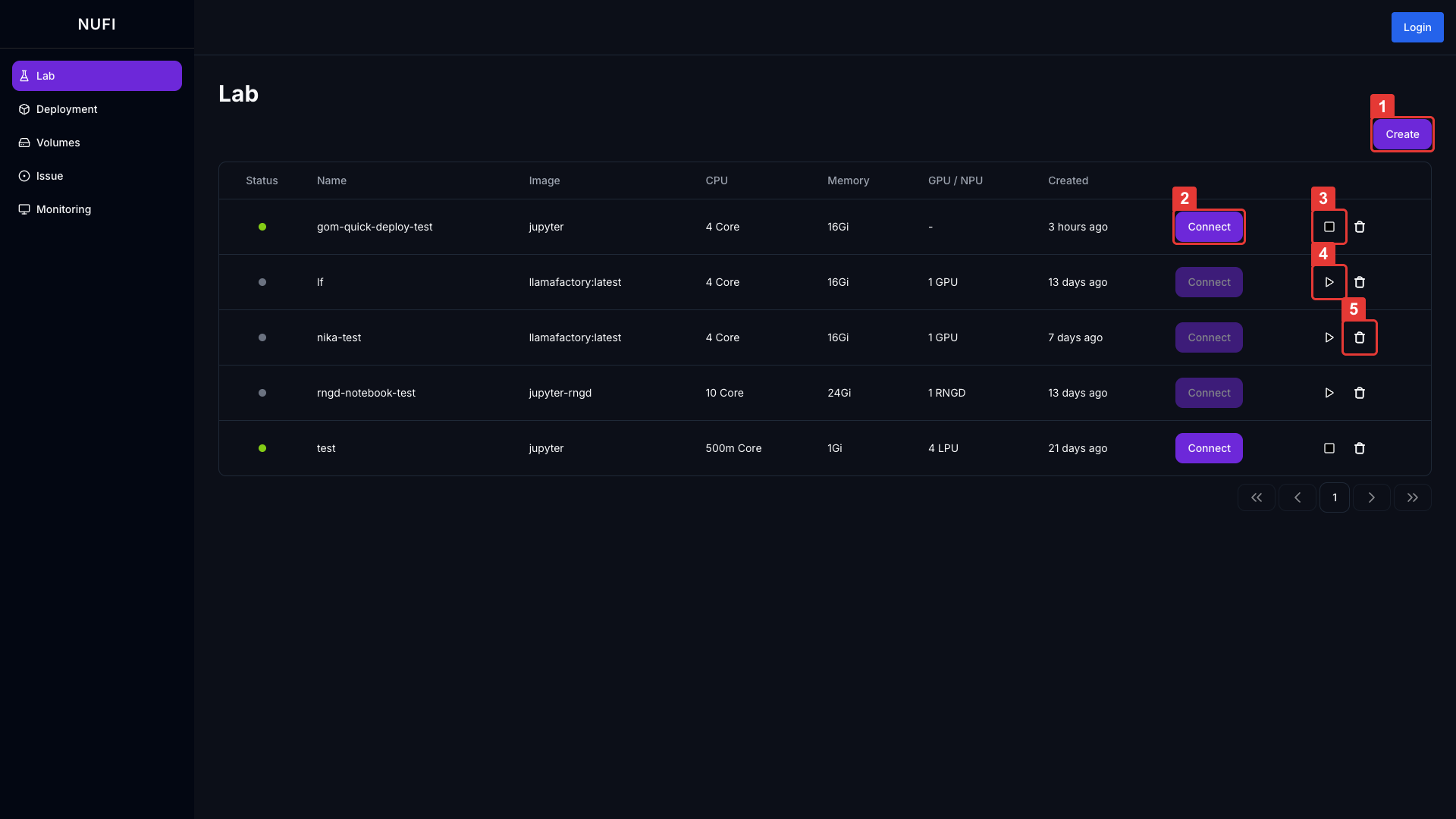This screenshot has width=1456, height=819.
Task: Open Deployment in the sidebar
Action: [67, 109]
